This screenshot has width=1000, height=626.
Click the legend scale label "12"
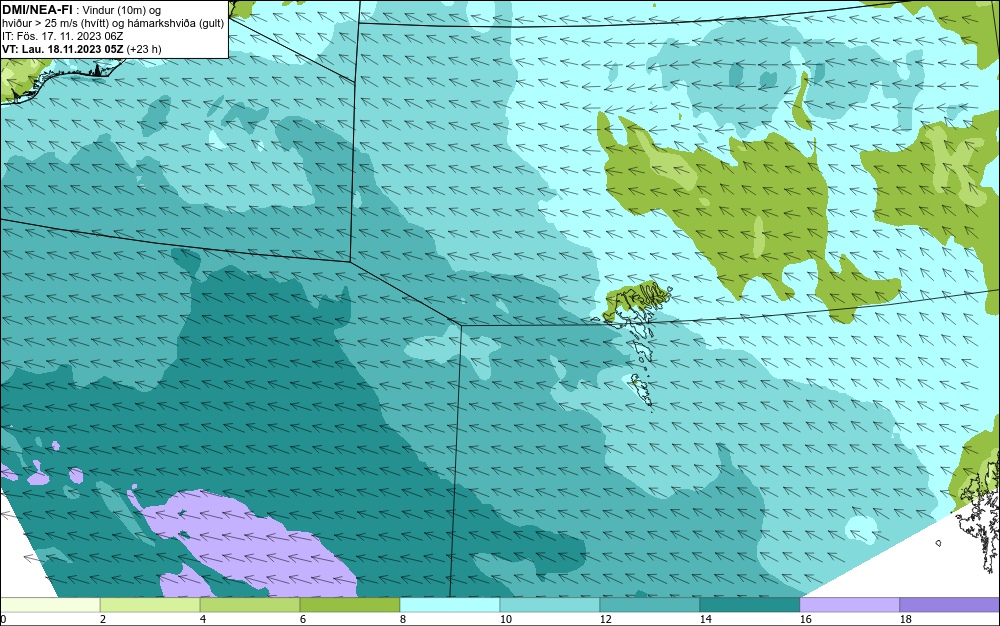click(x=605, y=619)
